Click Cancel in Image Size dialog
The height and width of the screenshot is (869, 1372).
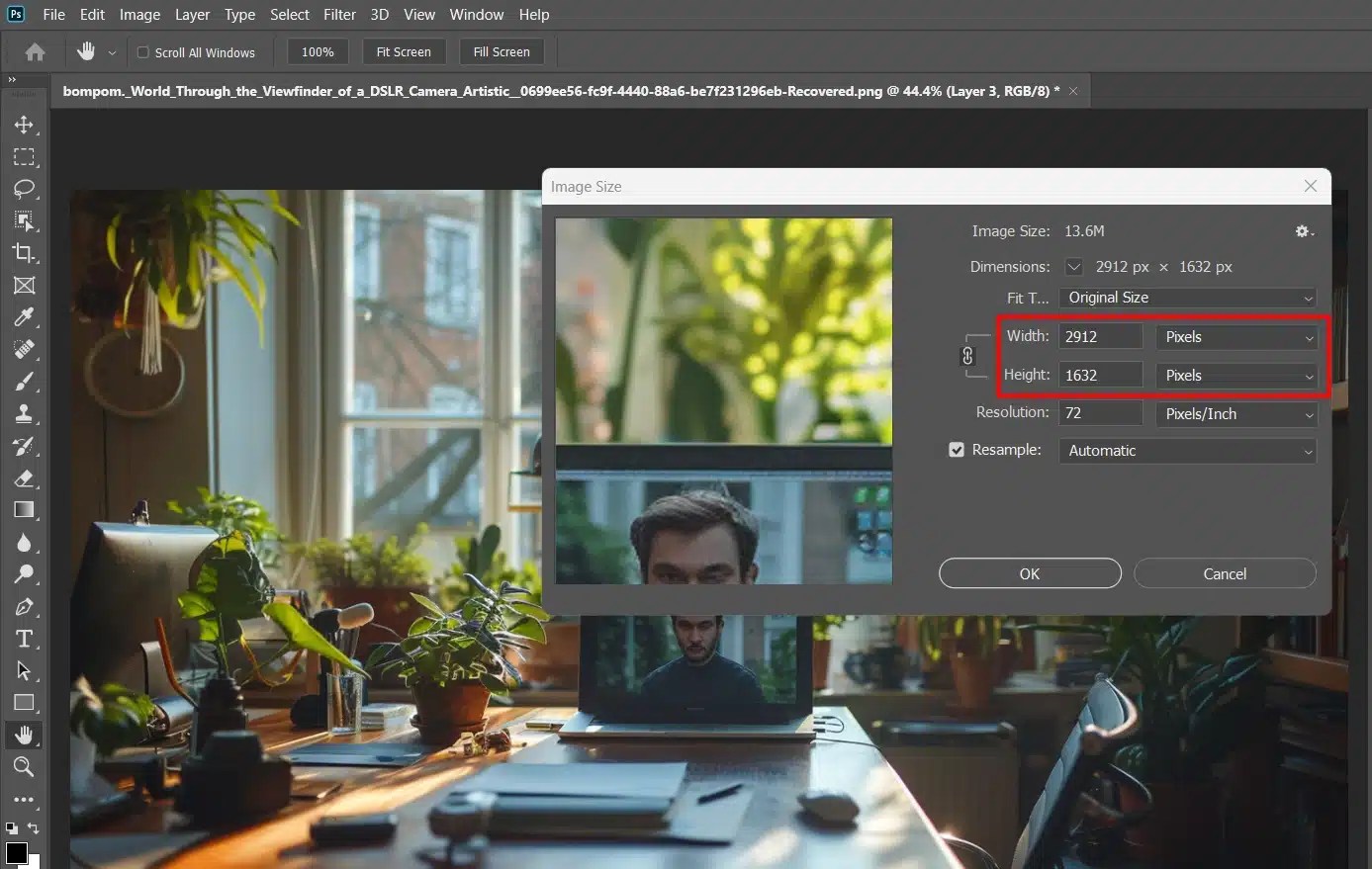[x=1225, y=573]
